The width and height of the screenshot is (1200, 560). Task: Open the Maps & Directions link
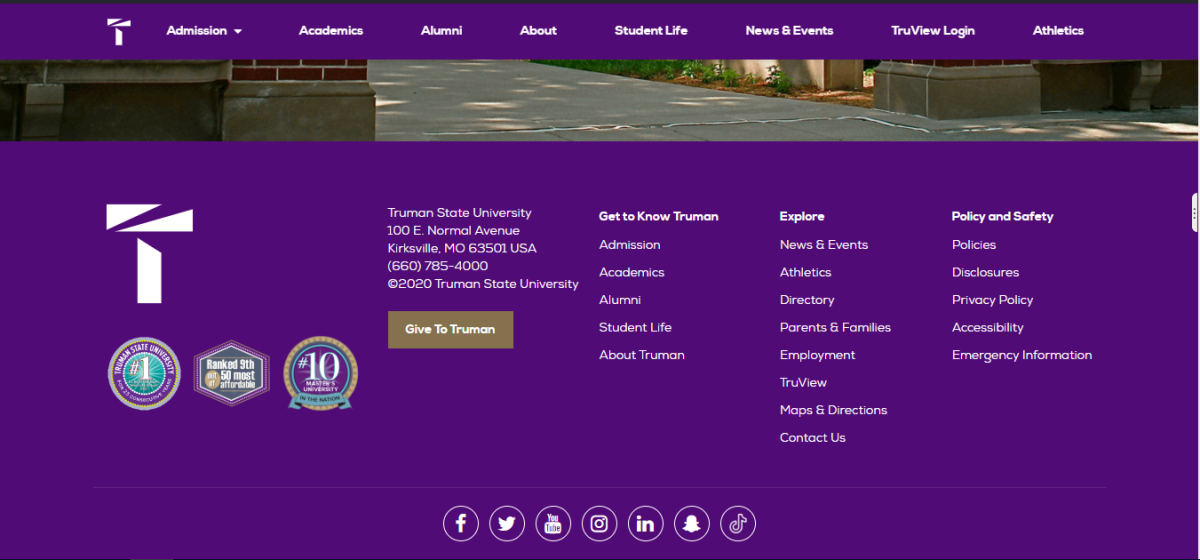[834, 410]
